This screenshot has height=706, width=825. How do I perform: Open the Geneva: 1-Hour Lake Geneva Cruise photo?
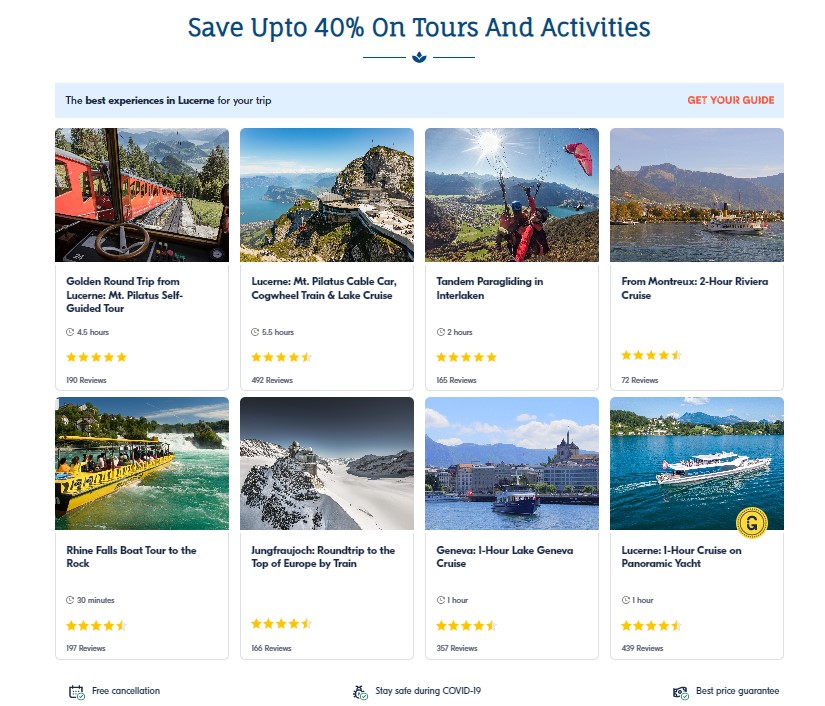(511, 462)
